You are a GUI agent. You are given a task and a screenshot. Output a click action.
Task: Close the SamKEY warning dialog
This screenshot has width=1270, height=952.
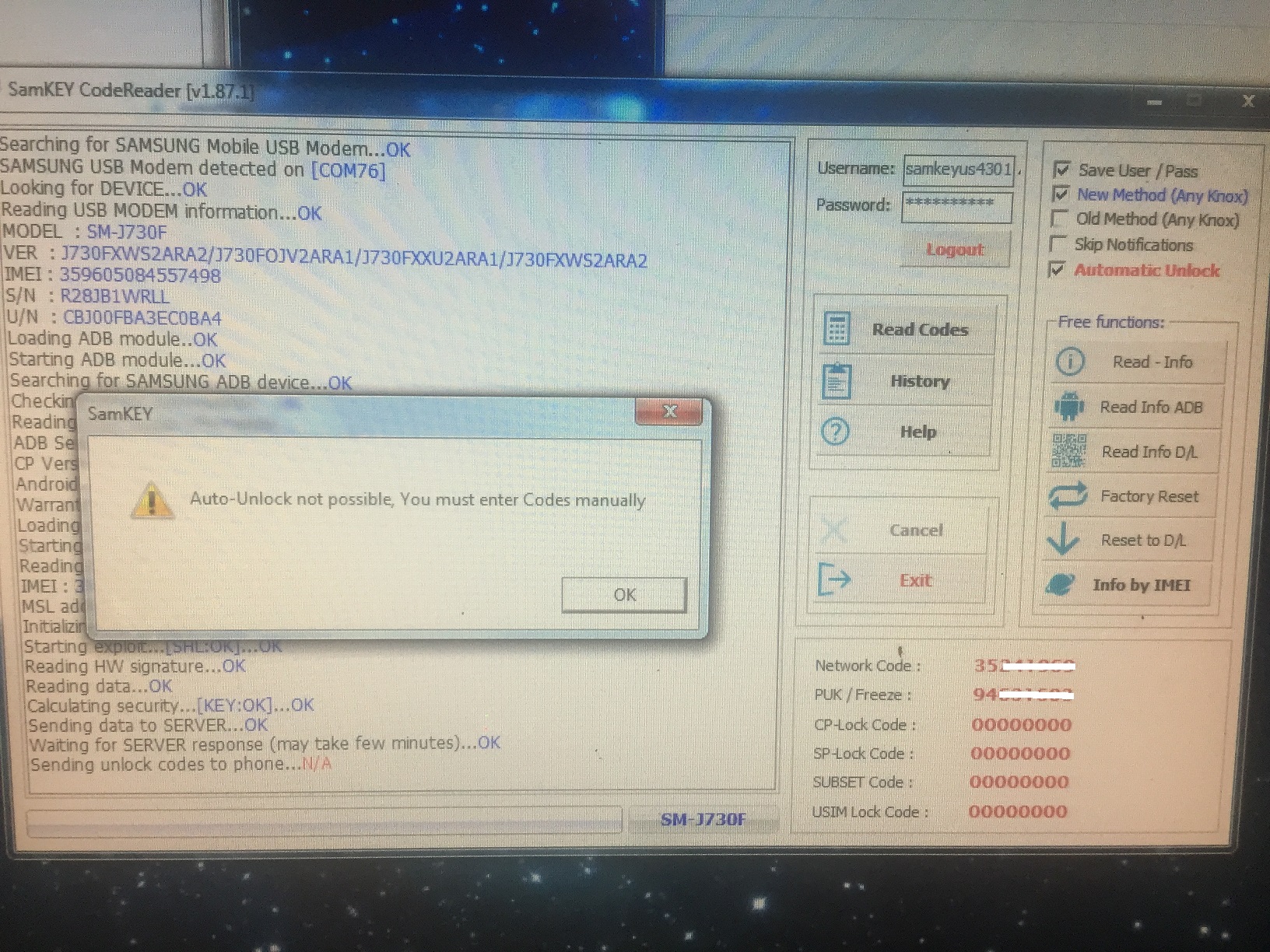point(669,411)
